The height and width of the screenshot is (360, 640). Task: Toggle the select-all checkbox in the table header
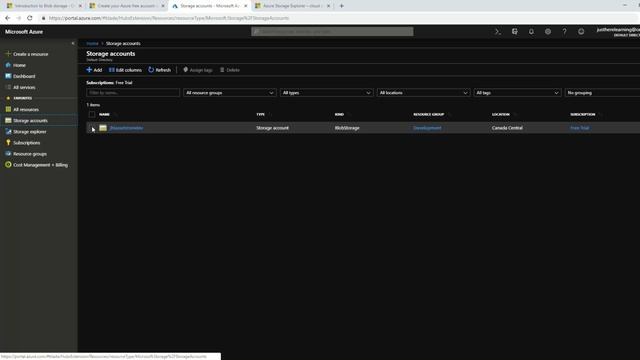pyautogui.click(x=92, y=114)
